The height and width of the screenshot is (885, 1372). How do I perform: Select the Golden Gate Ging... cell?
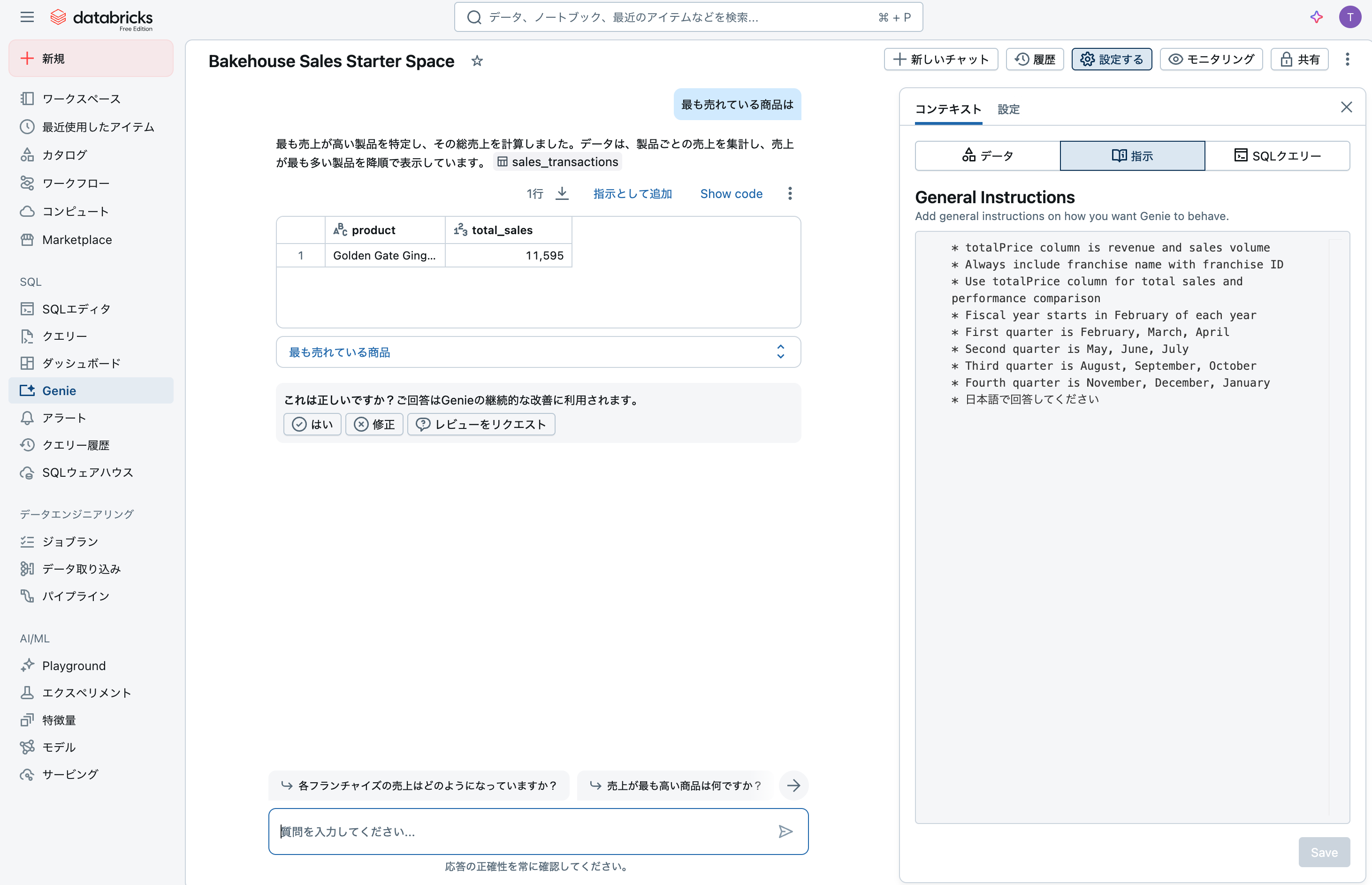click(x=385, y=255)
